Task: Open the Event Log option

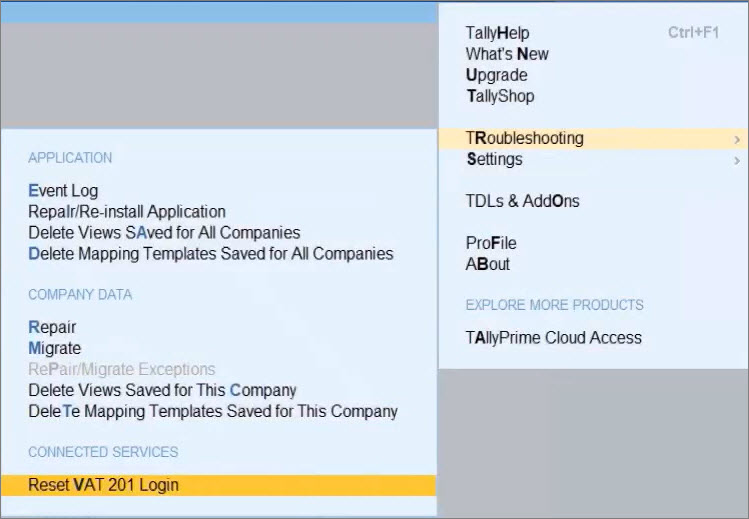Action: [63, 191]
